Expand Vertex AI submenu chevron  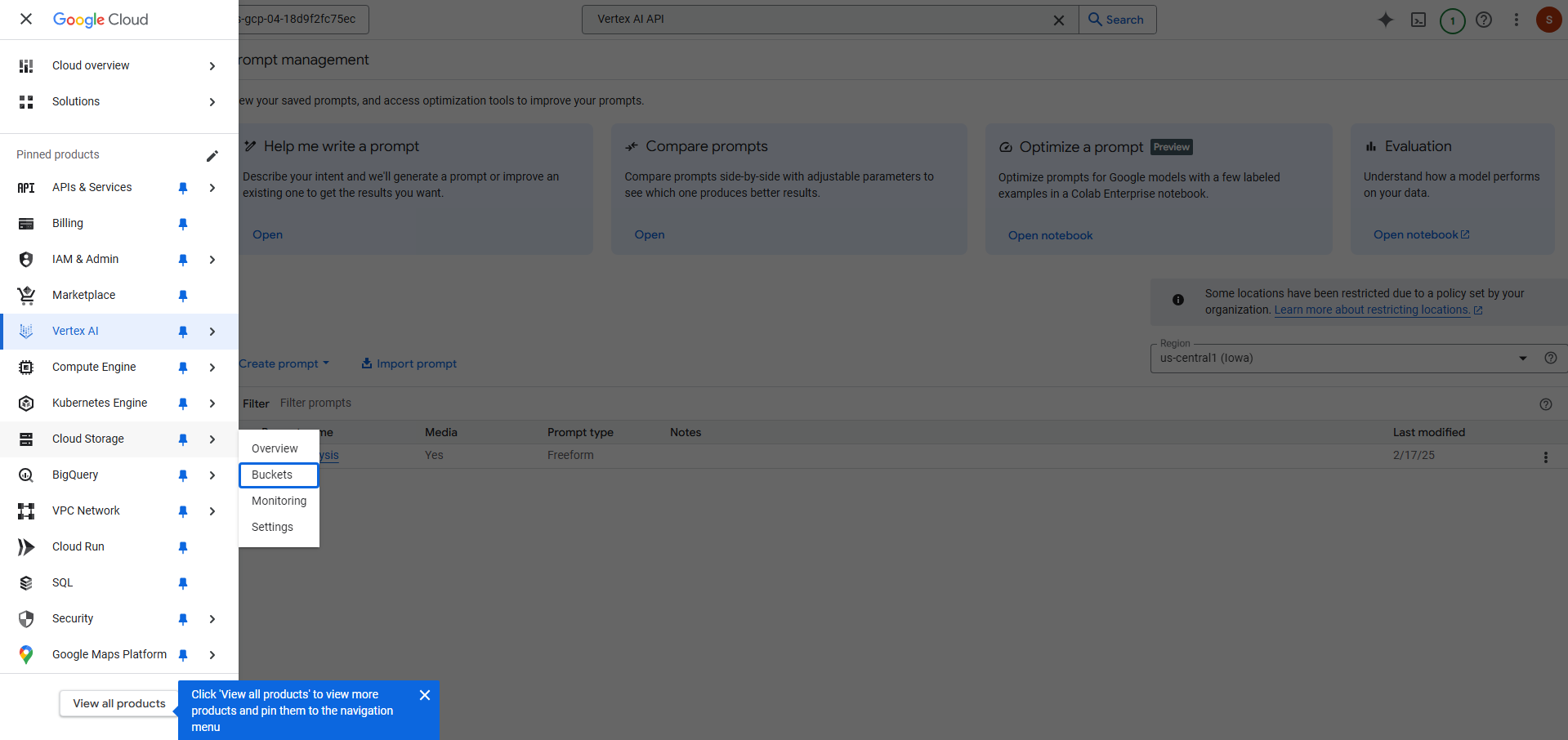pyautogui.click(x=212, y=332)
